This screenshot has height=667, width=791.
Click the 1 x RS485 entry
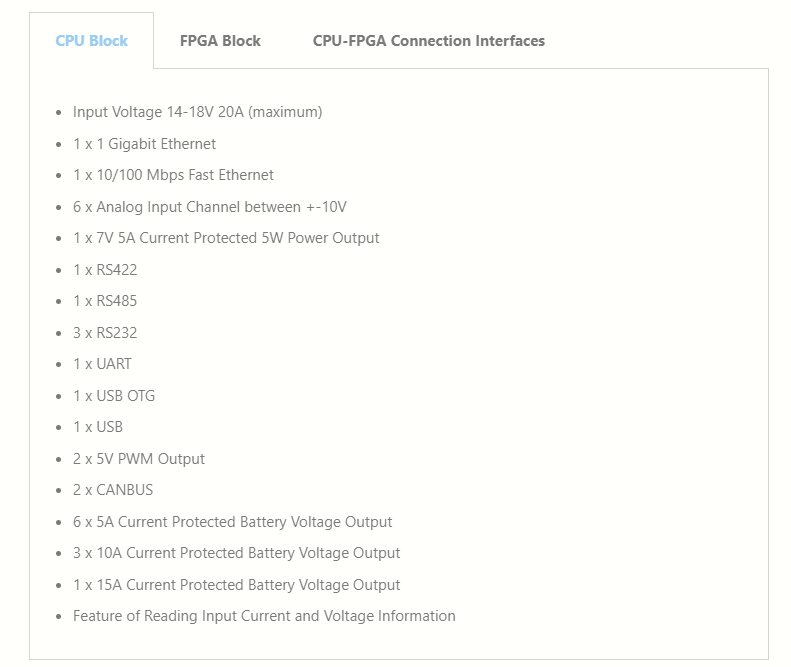coord(105,301)
